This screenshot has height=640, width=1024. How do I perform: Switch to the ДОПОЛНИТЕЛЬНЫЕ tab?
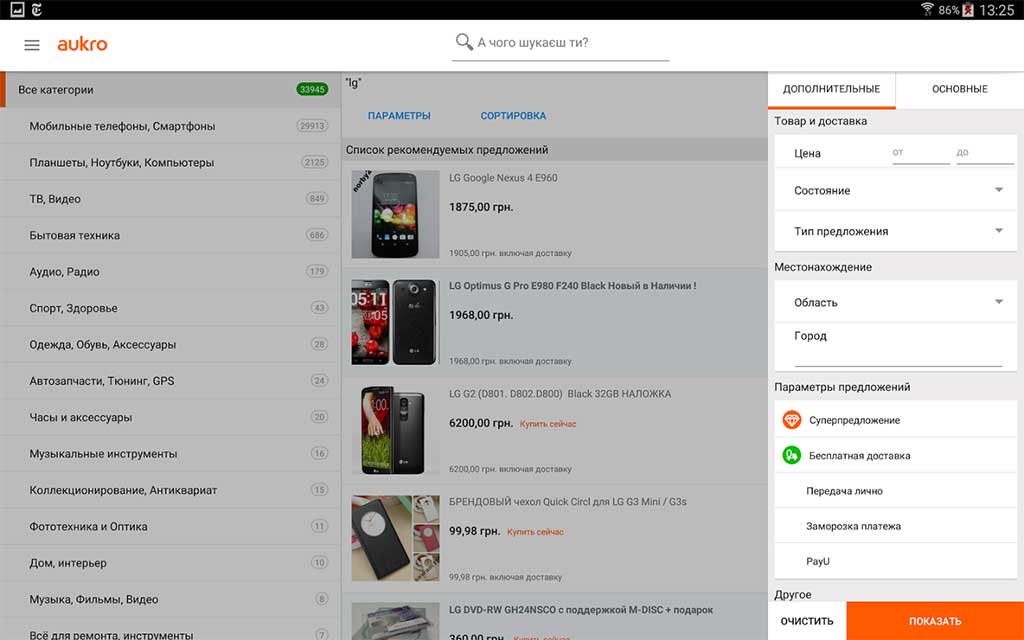pyautogui.click(x=831, y=89)
